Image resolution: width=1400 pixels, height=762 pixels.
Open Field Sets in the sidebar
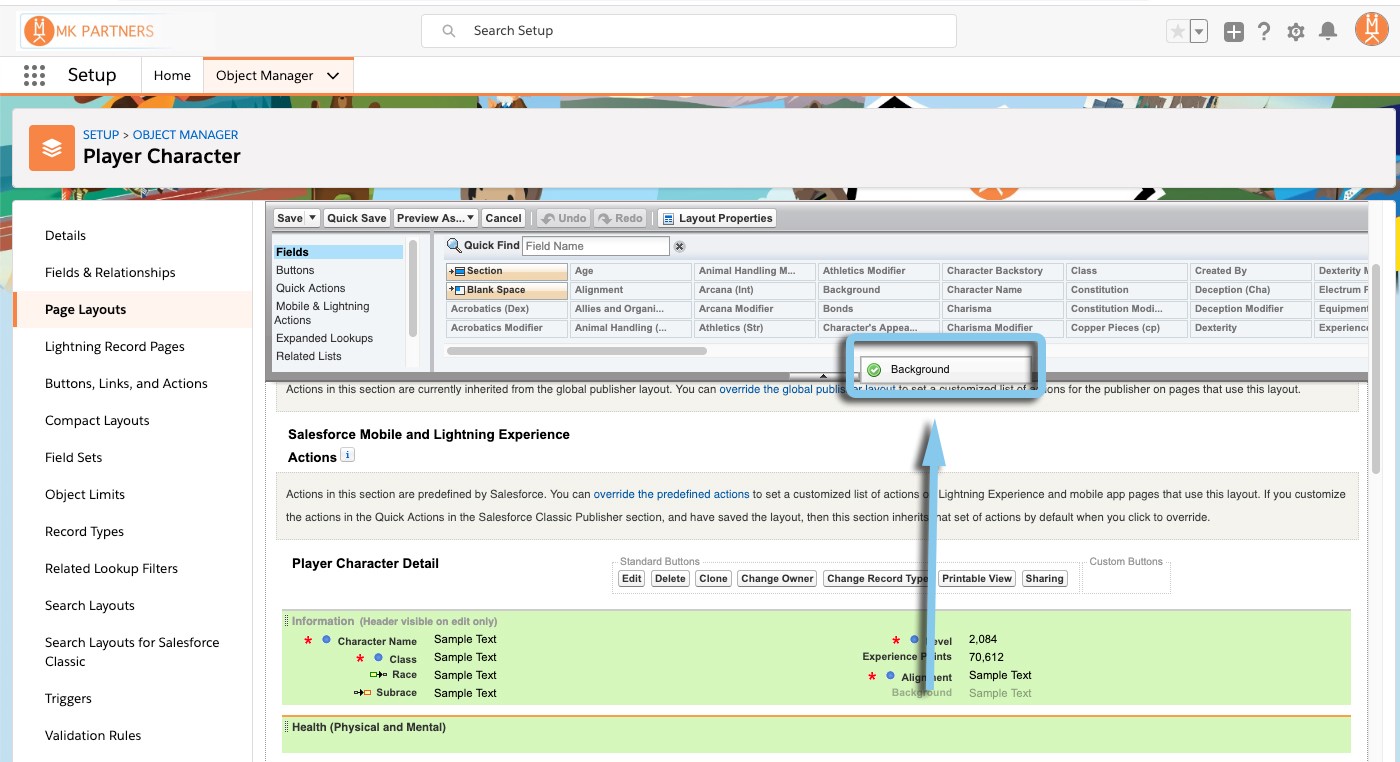point(73,458)
